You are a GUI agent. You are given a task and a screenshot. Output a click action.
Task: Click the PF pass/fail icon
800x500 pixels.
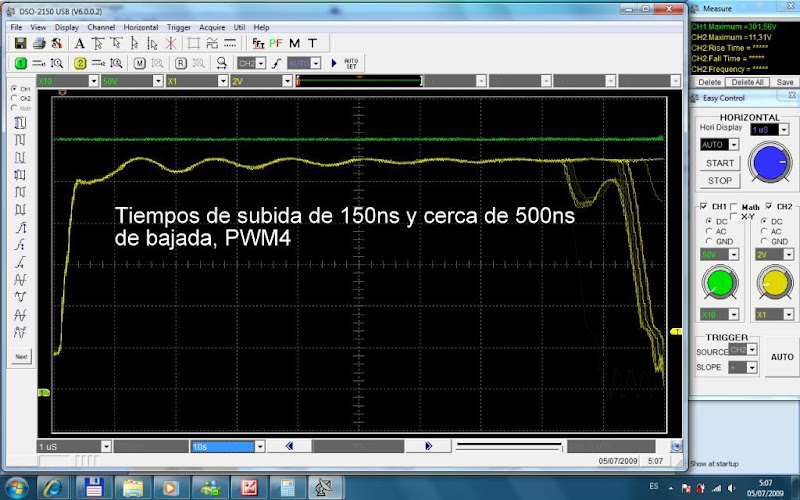coord(276,43)
